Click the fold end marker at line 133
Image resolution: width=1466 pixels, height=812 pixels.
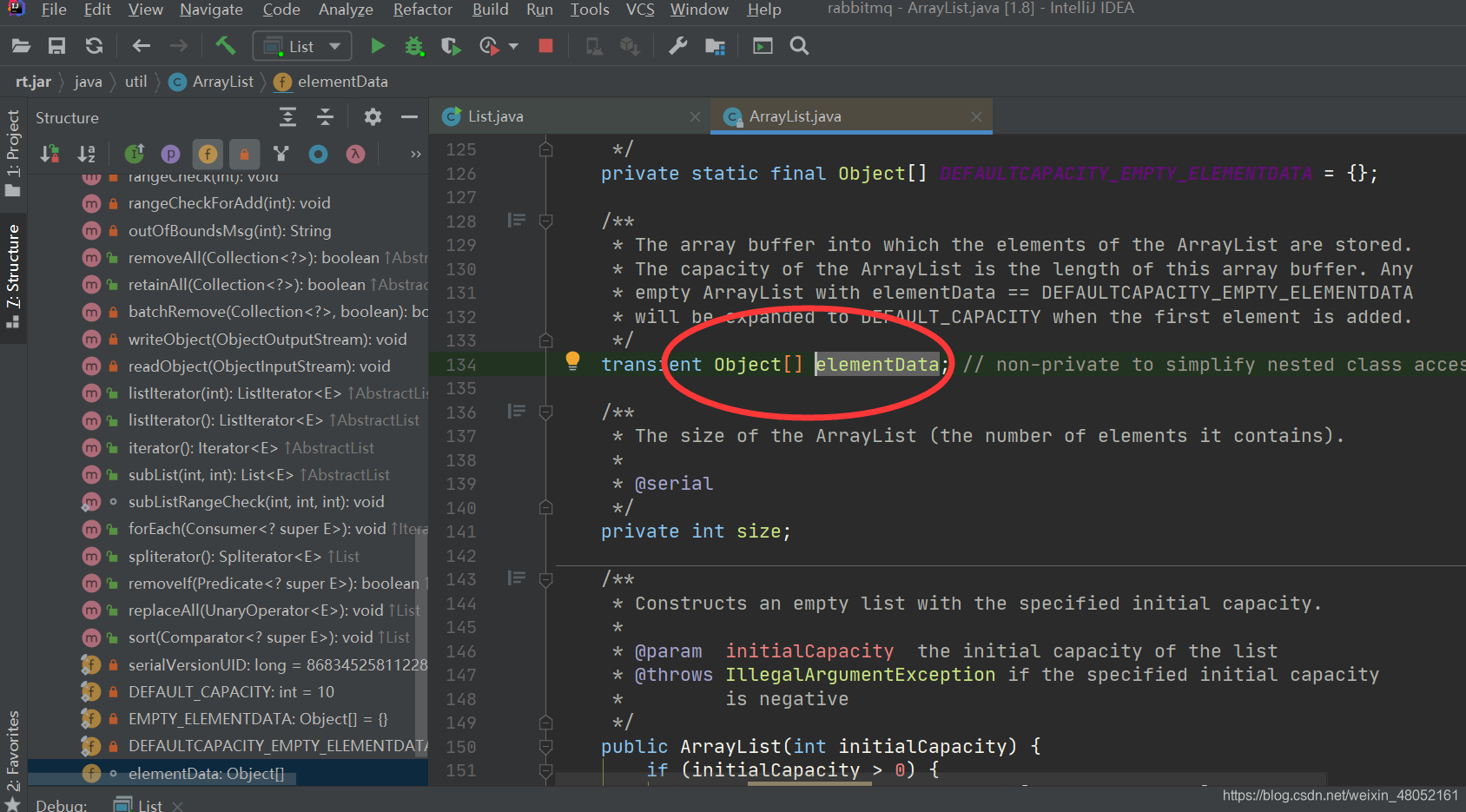545,340
